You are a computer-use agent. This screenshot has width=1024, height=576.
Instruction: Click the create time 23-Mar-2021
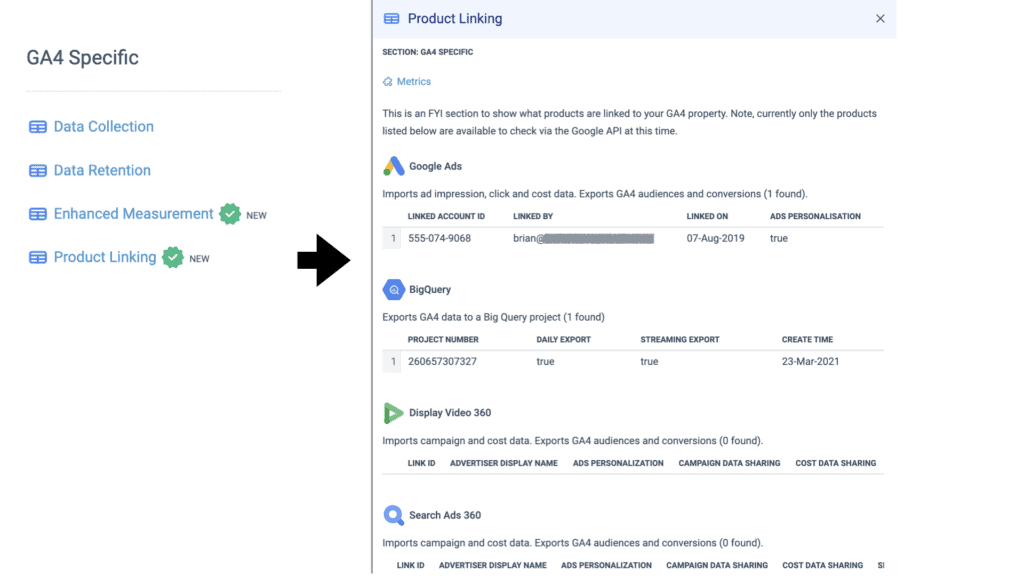[810, 361]
